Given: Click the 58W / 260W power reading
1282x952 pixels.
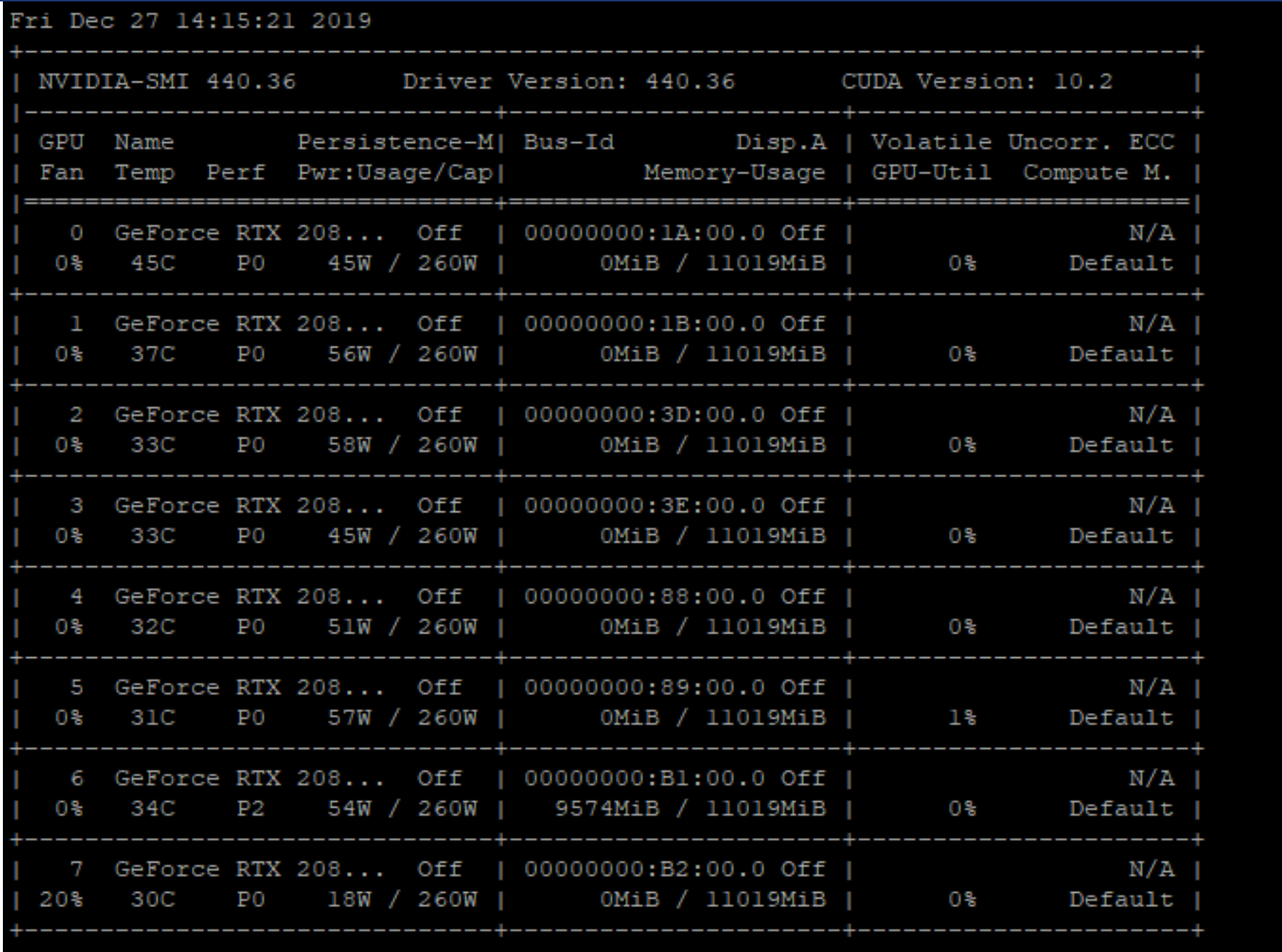Looking at the screenshot, I should [x=403, y=445].
